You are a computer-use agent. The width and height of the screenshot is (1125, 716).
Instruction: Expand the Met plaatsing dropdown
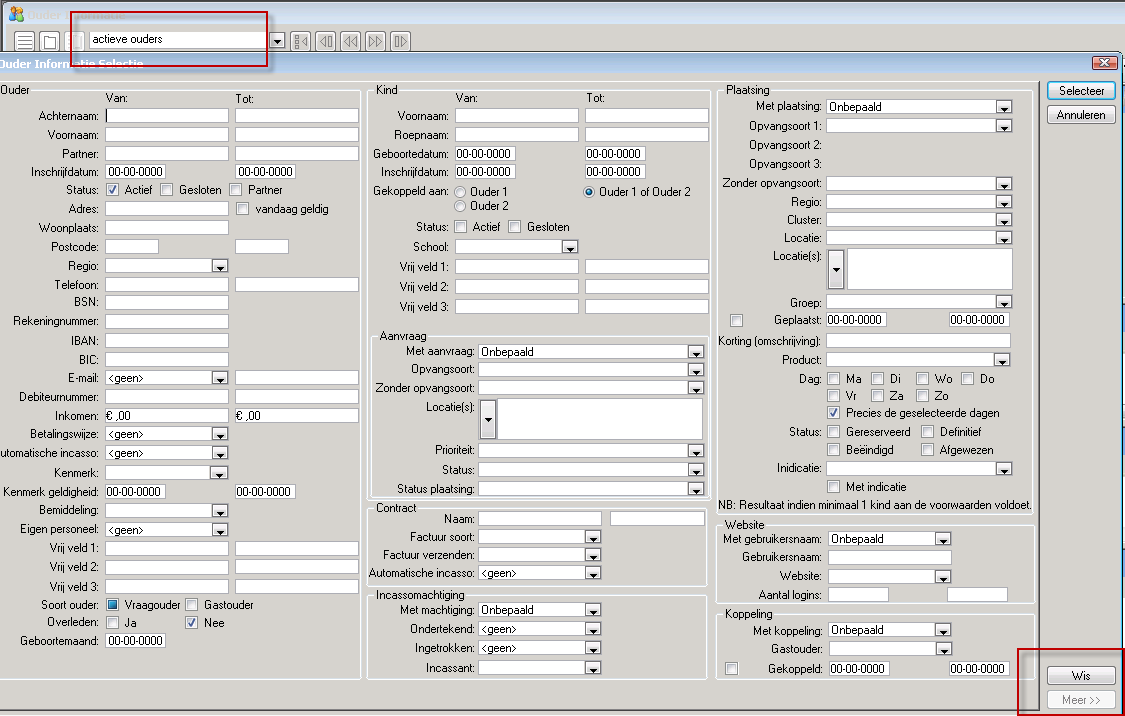(1004, 107)
